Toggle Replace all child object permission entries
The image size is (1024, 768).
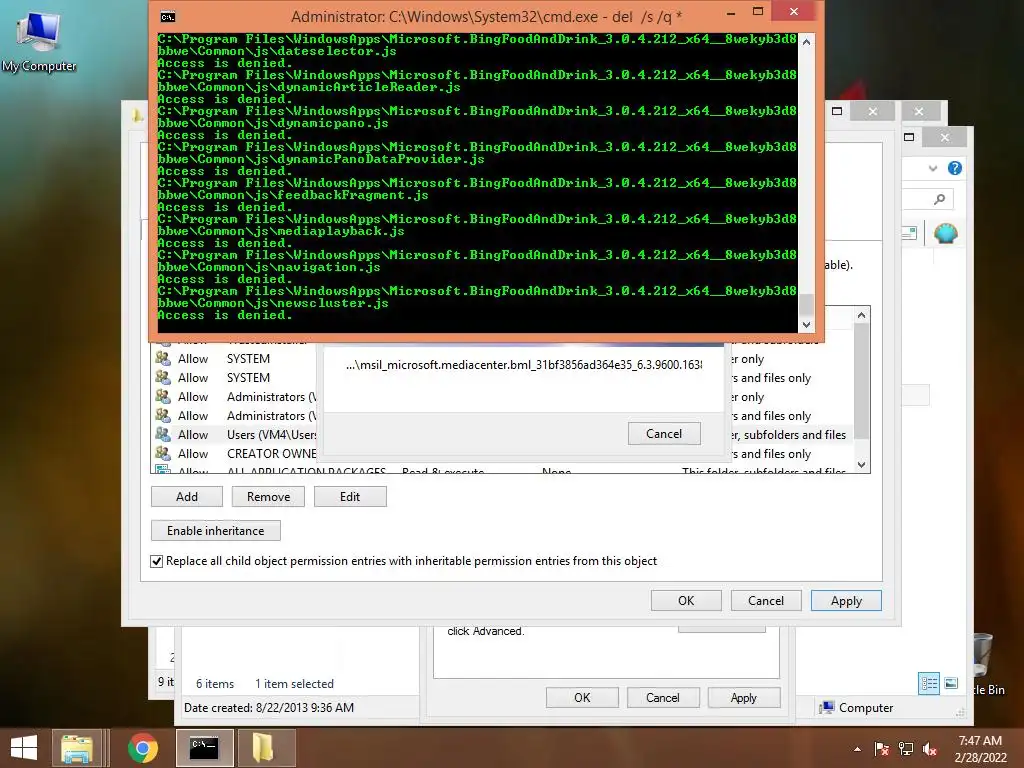coord(157,561)
